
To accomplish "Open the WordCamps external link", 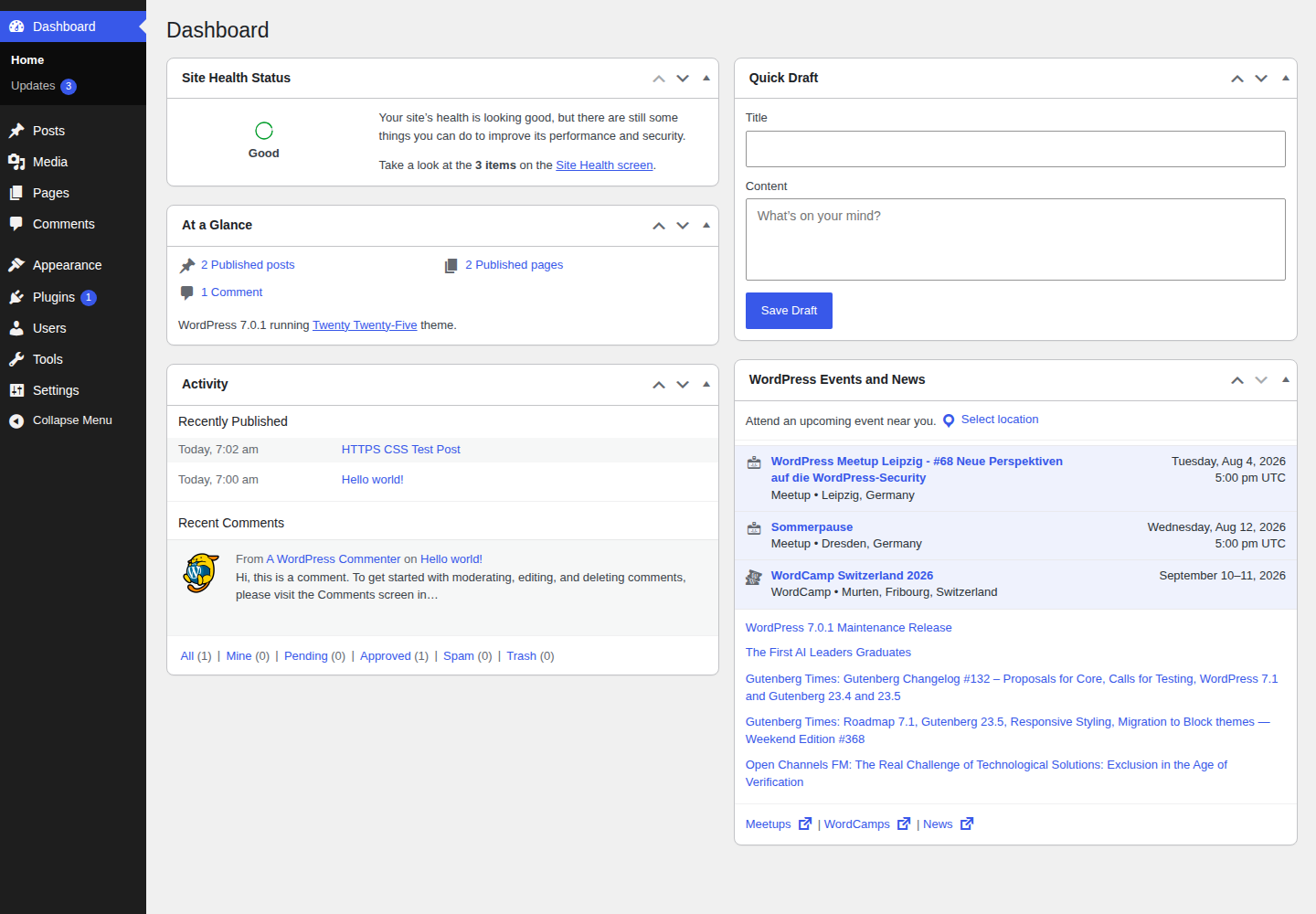I will pos(866,824).
